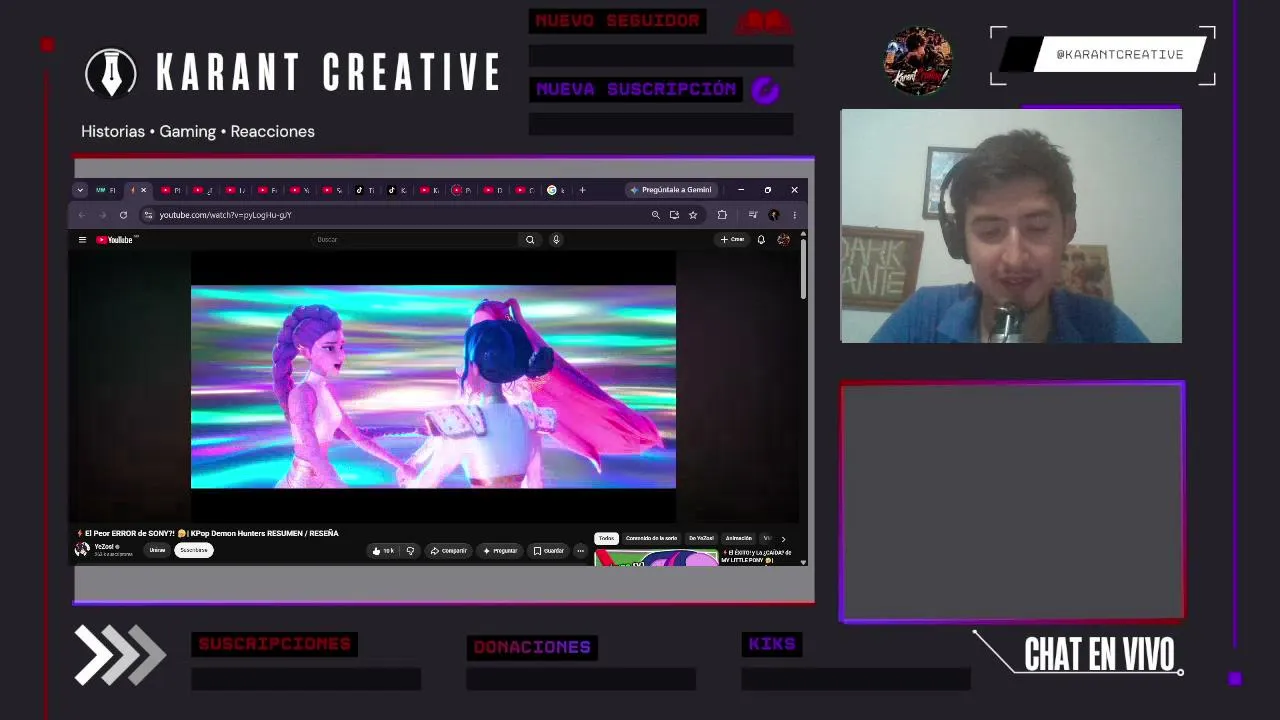1280x720 pixels.
Task: Select the 'Todos' filter chip
Action: (606, 539)
